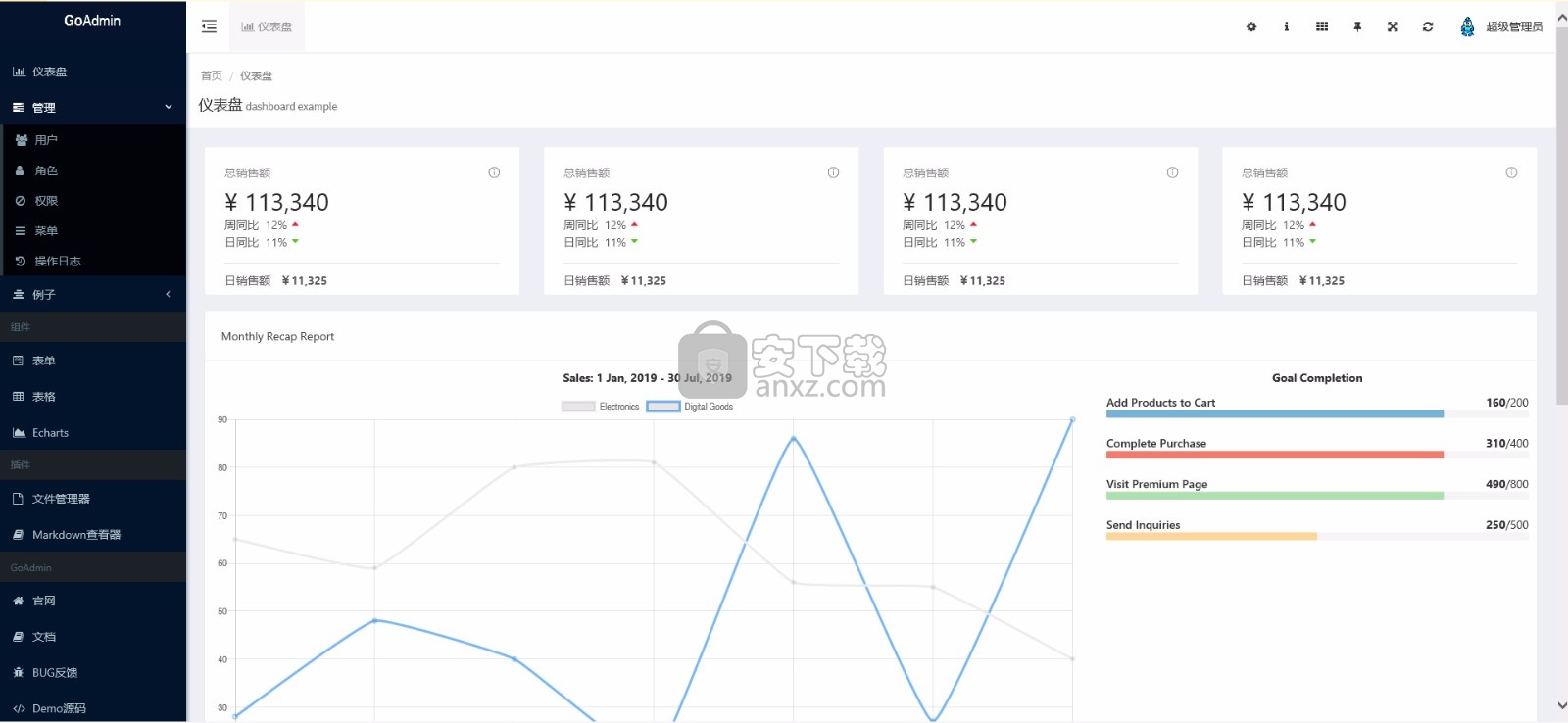Open 文件管理器 plugin in sidebar
The width and height of the screenshot is (1568, 723).
click(93, 499)
